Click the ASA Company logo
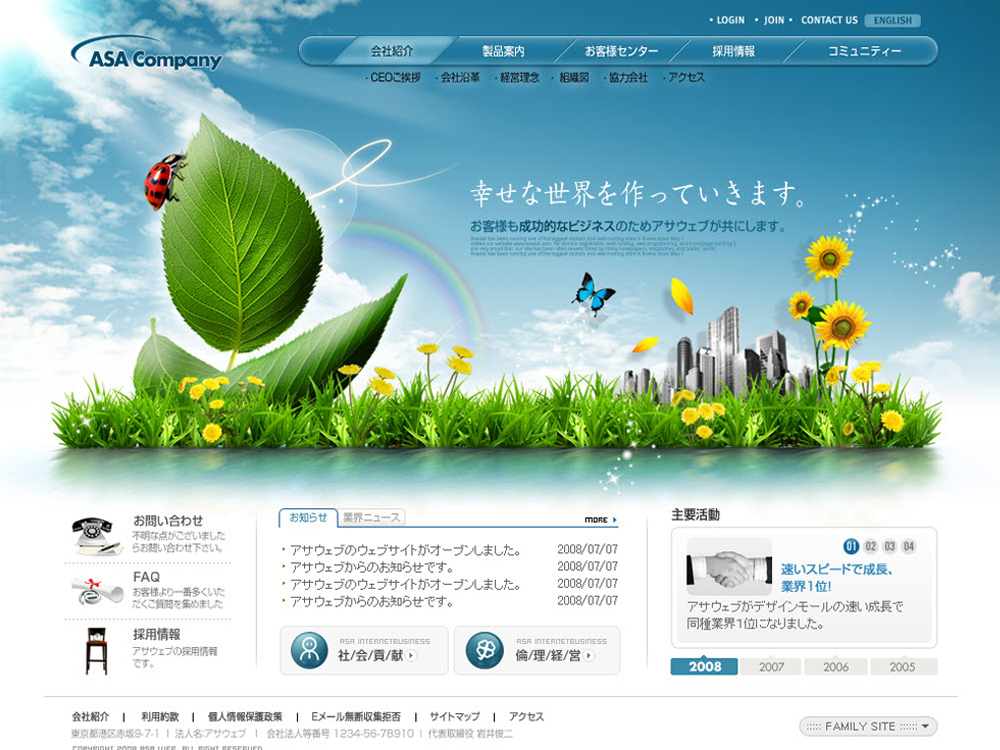Image resolution: width=1000 pixels, height=750 pixels. point(147,56)
